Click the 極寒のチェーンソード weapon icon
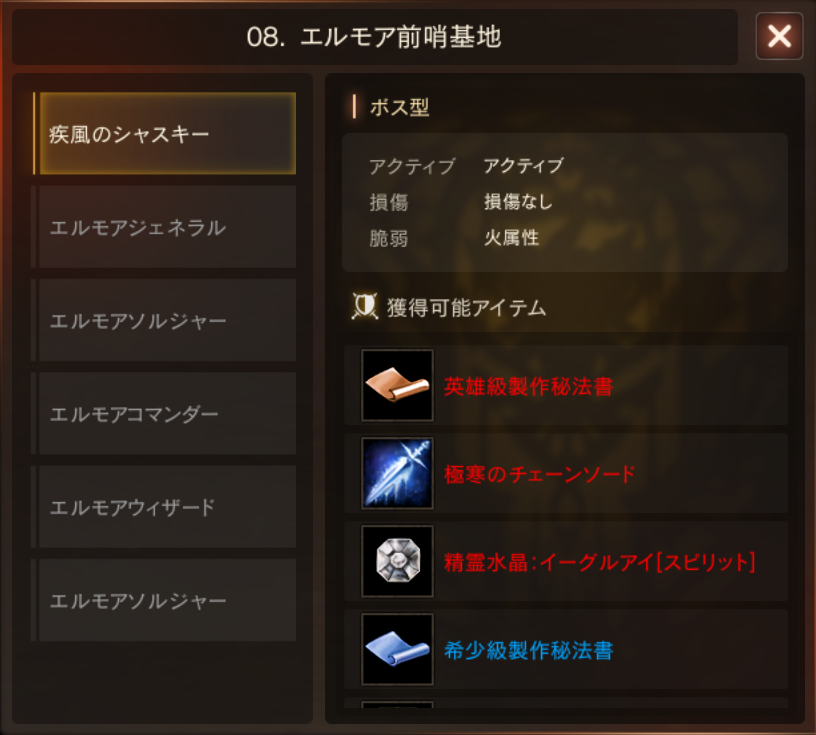This screenshot has height=735, width=816. tap(397, 473)
